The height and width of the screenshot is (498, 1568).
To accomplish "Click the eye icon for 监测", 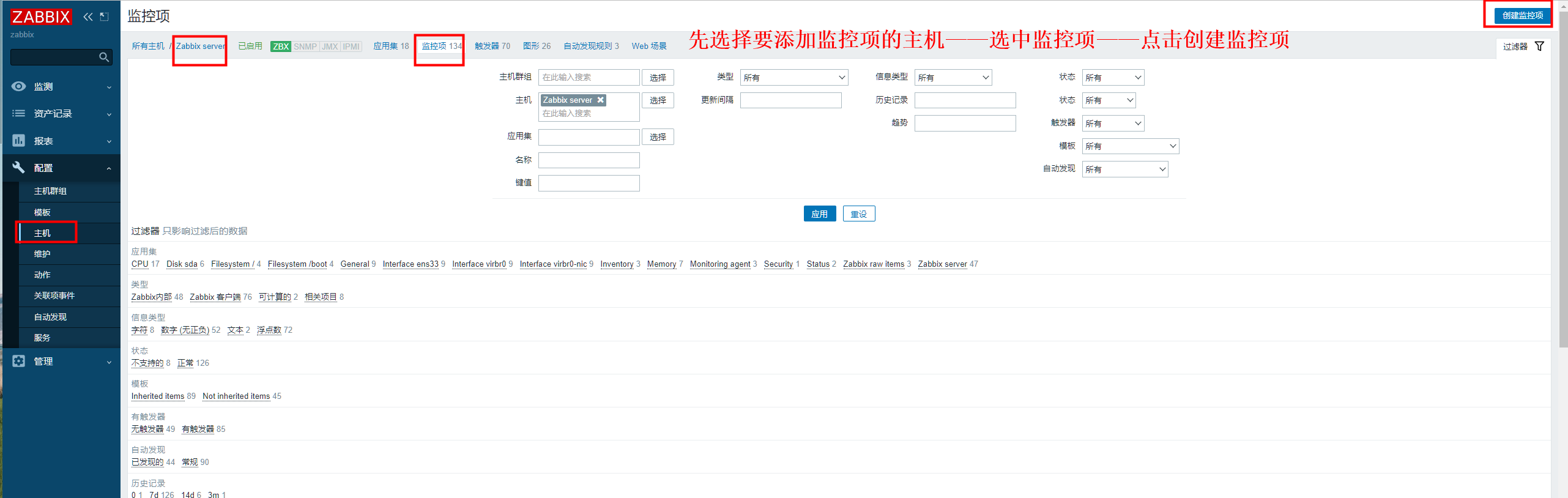I will pyautogui.click(x=19, y=86).
